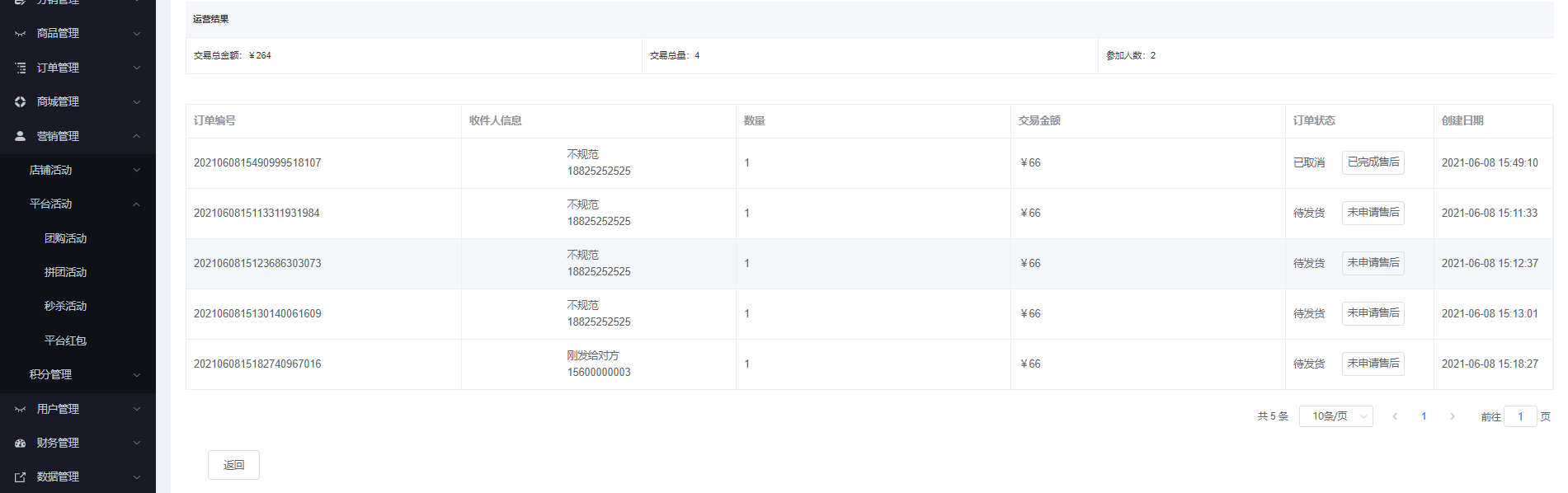Click the 商品管理 sidebar icon
Image resolution: width=1568 pixels, height=493 pixels.
tap(21, 34)
